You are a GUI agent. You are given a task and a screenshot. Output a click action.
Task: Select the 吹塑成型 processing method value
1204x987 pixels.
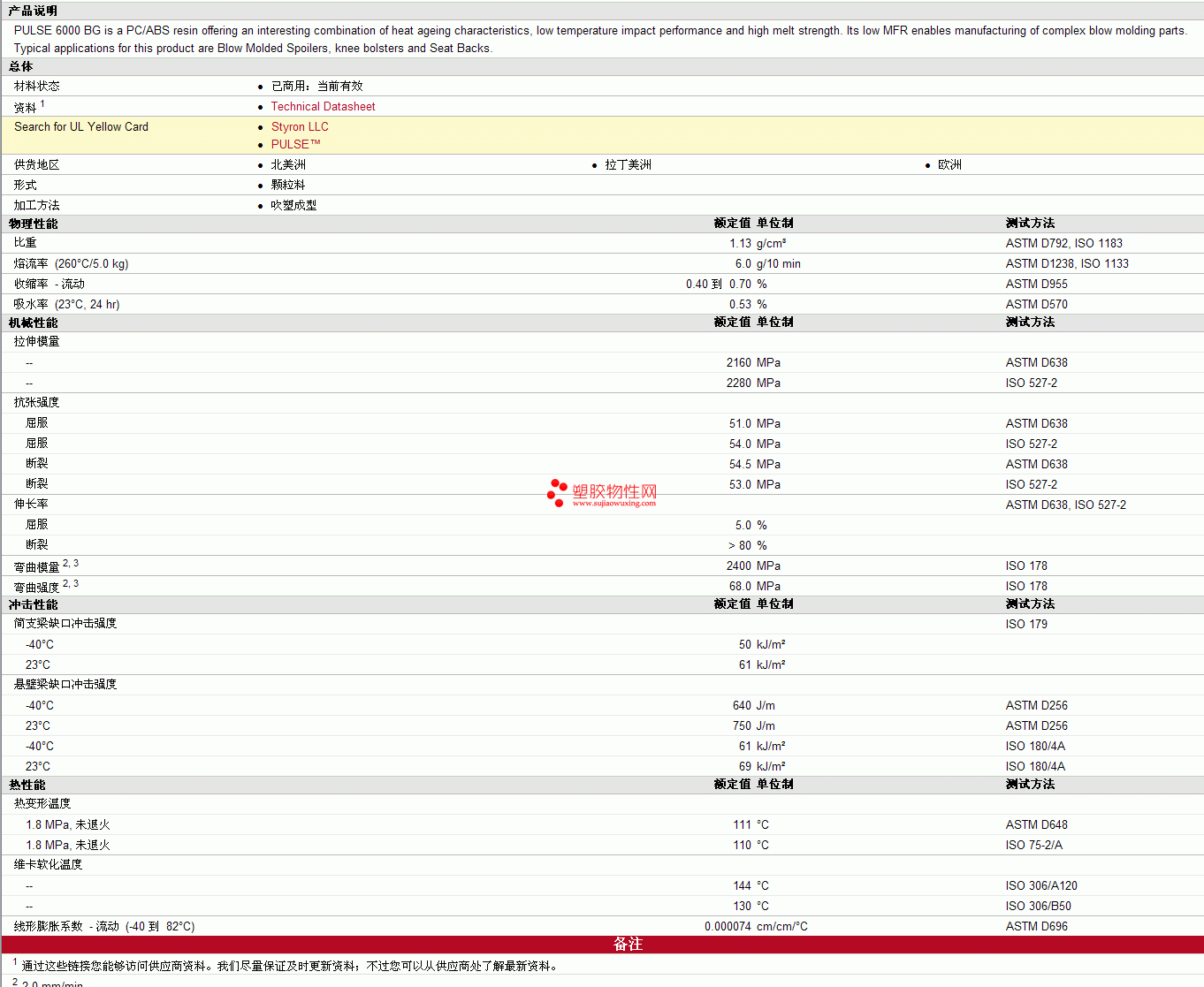[293, 205]
